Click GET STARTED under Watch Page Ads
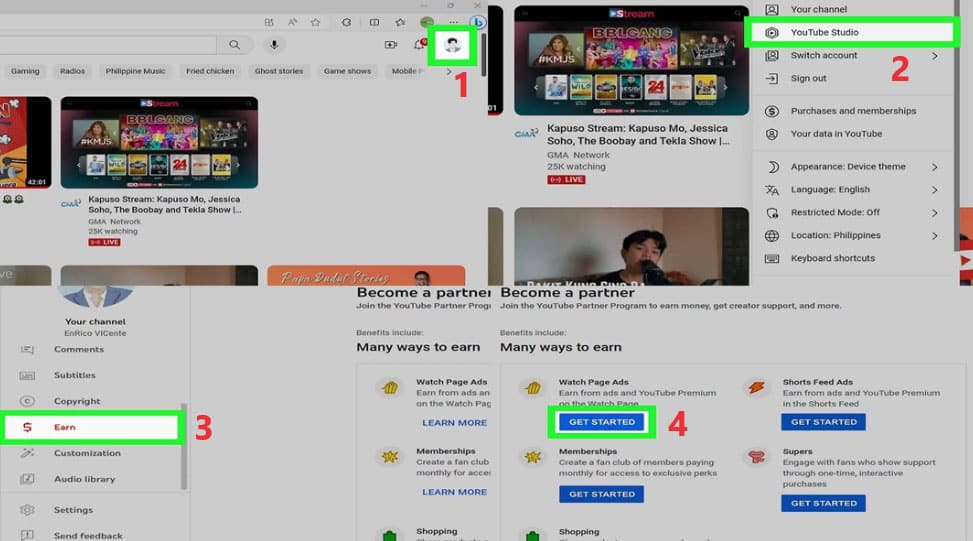 [602, 422]
